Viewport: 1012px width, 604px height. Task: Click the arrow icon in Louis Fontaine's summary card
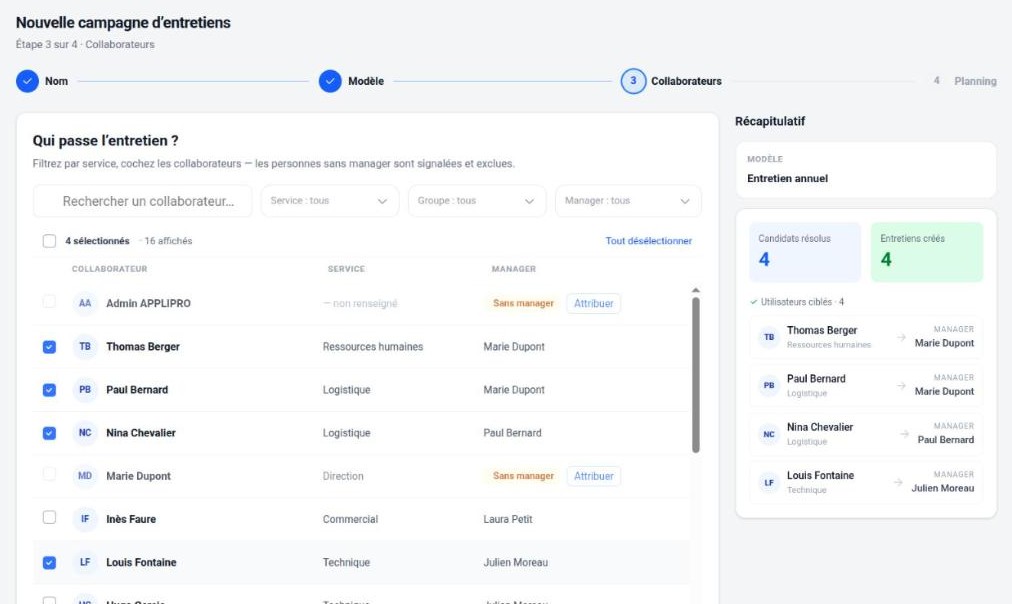(x=898, y=482)
